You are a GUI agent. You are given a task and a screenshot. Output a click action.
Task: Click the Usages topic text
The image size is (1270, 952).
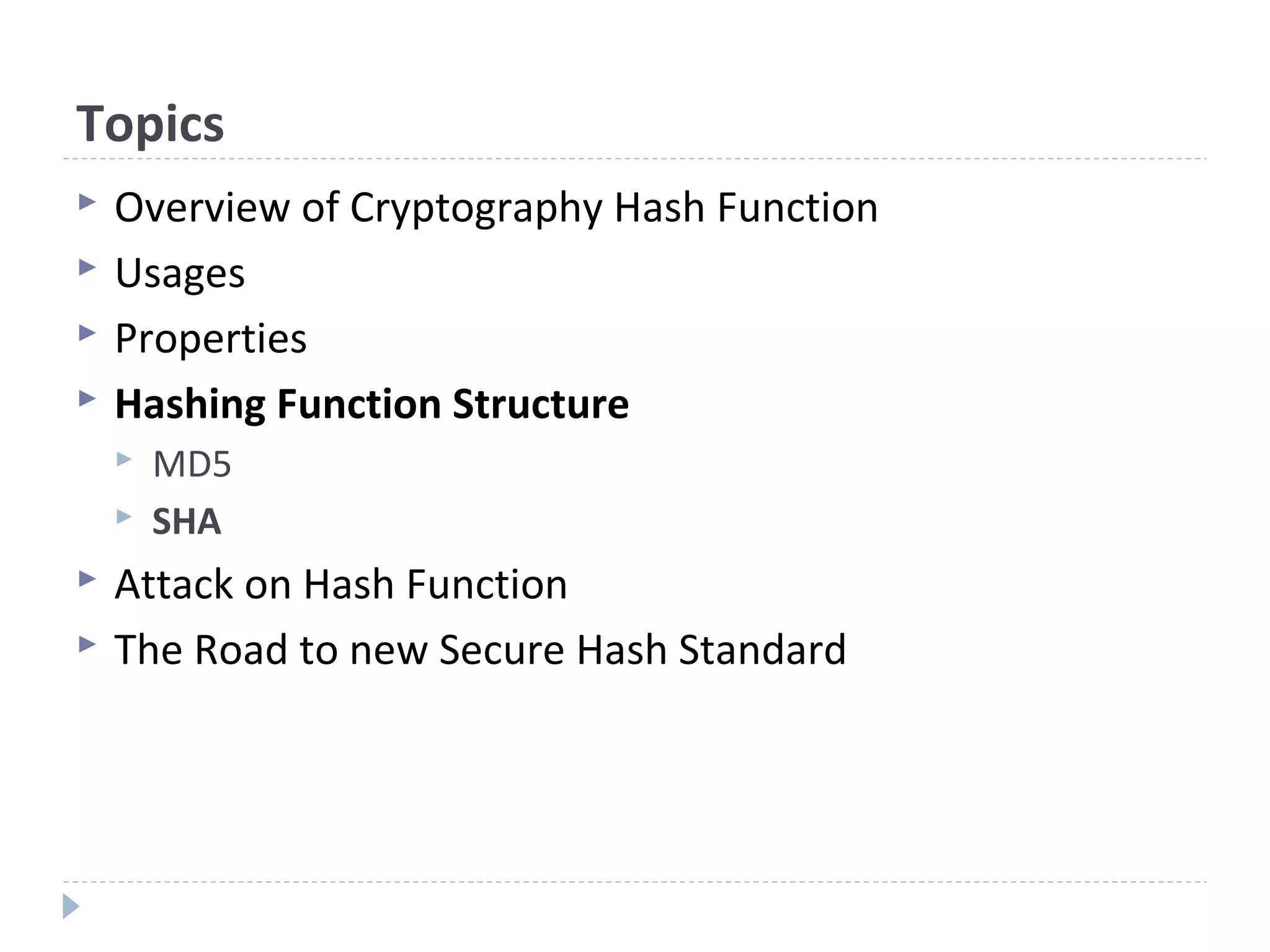point(180,273)
